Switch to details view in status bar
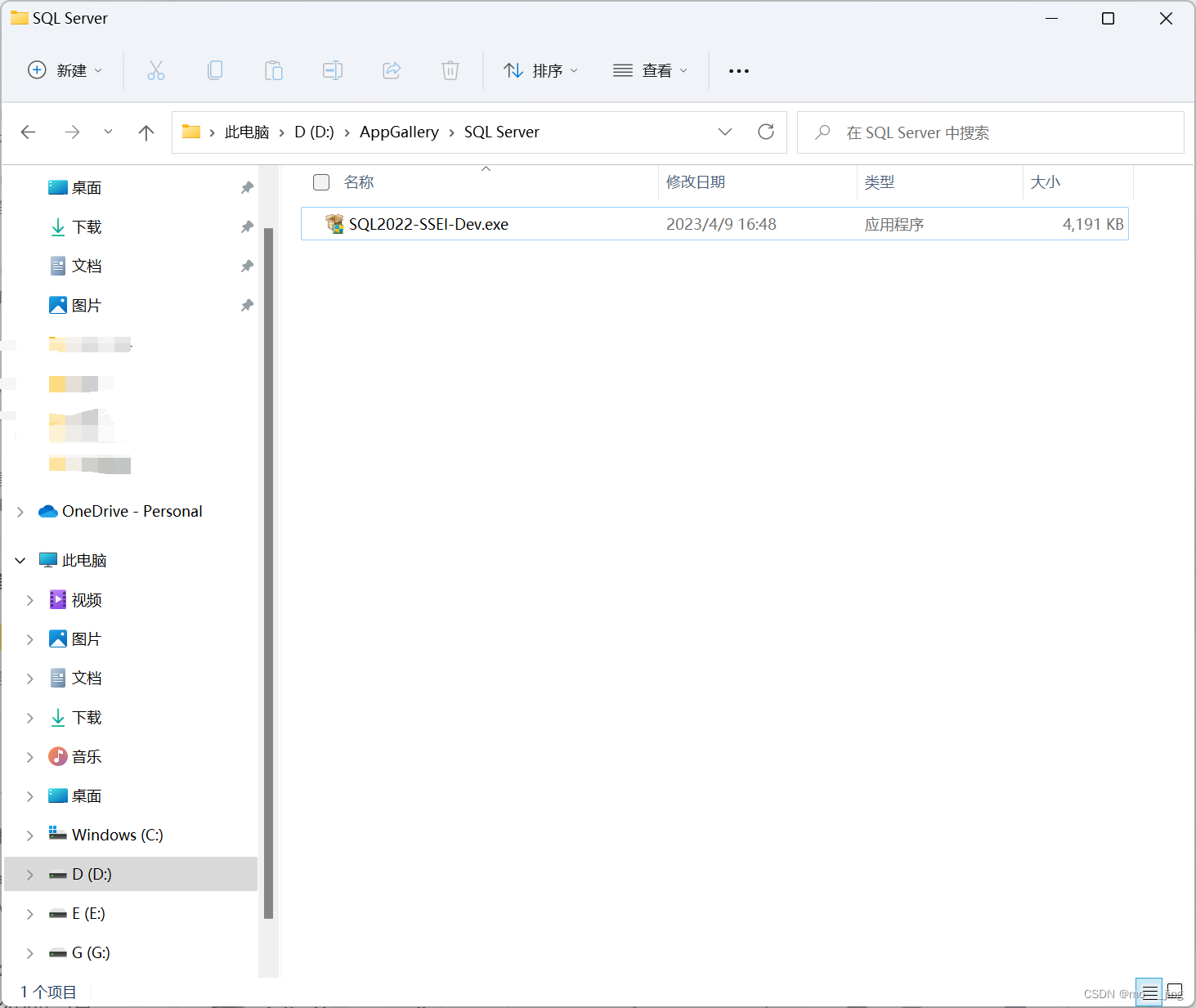 1149,992
